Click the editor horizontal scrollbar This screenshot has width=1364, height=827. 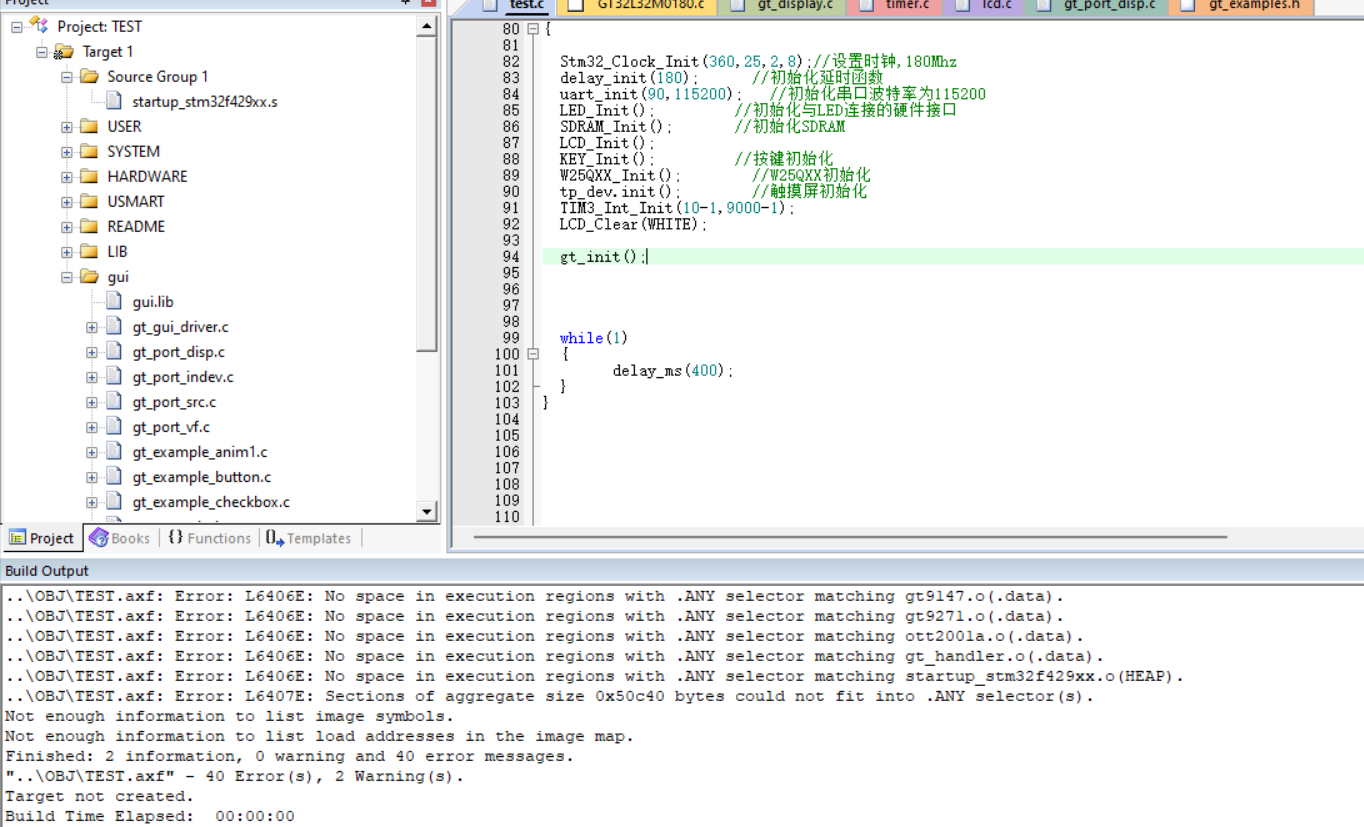tap(850, 537)
